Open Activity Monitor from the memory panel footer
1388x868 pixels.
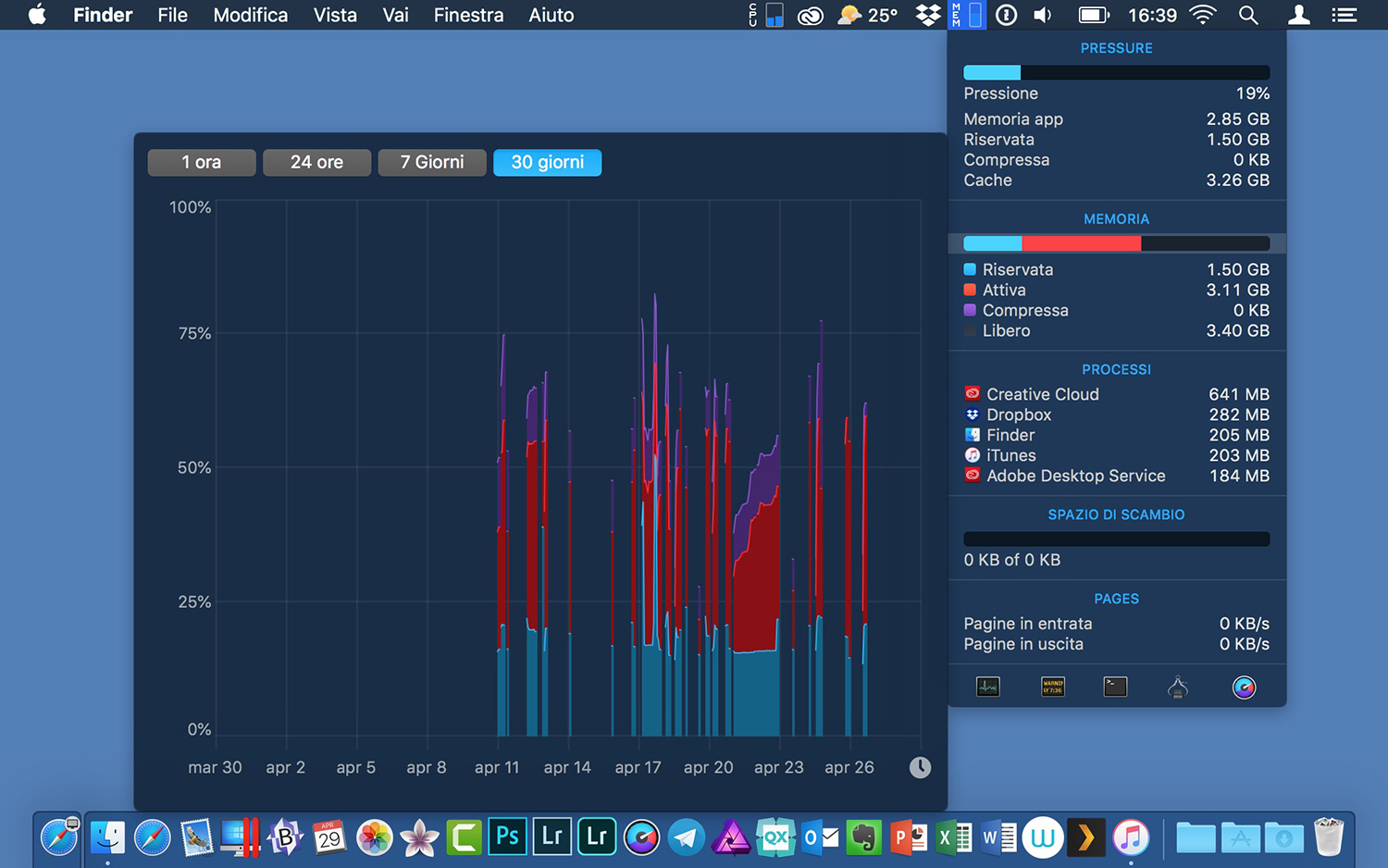pyautogui.click(x=988, y=687)
